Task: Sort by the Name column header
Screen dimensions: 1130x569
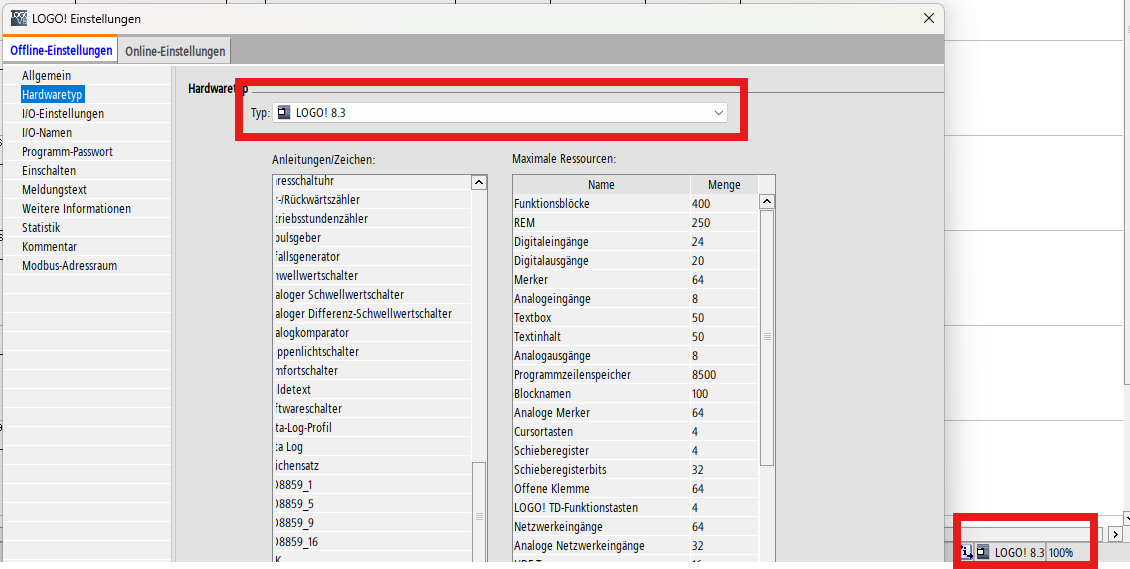Action: (601, 185)
